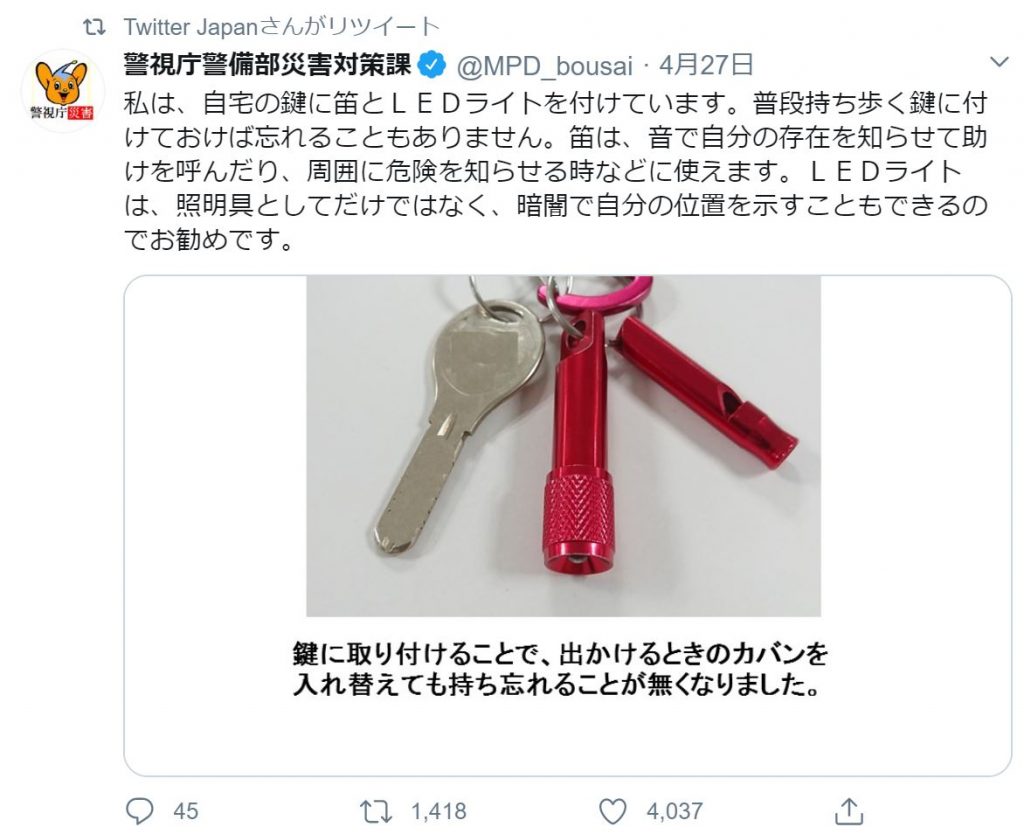View the 4,037 likes count

point(675,811)
